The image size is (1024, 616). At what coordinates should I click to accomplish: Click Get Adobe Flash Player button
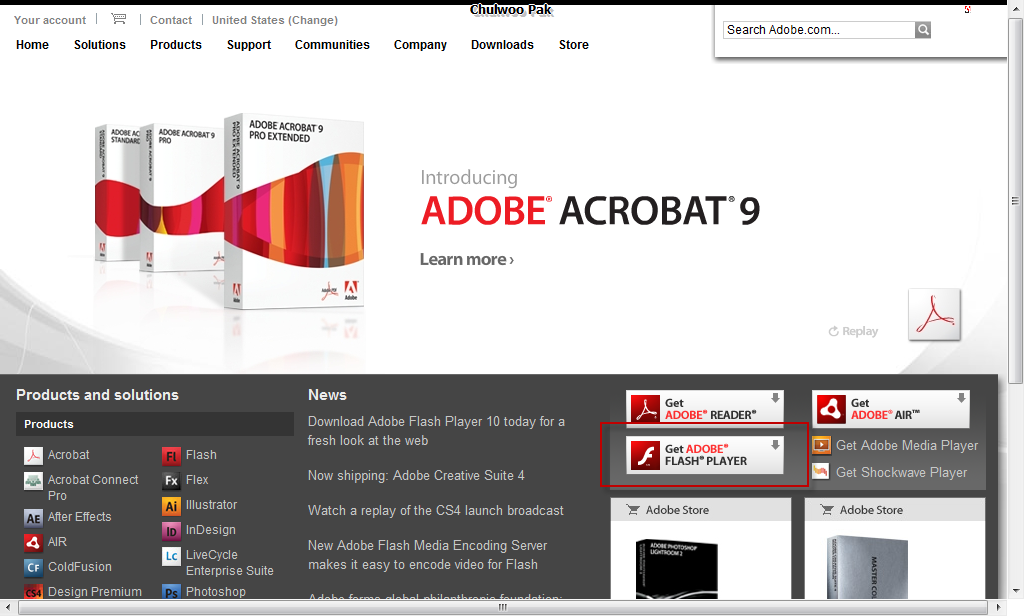pos(705,455)
